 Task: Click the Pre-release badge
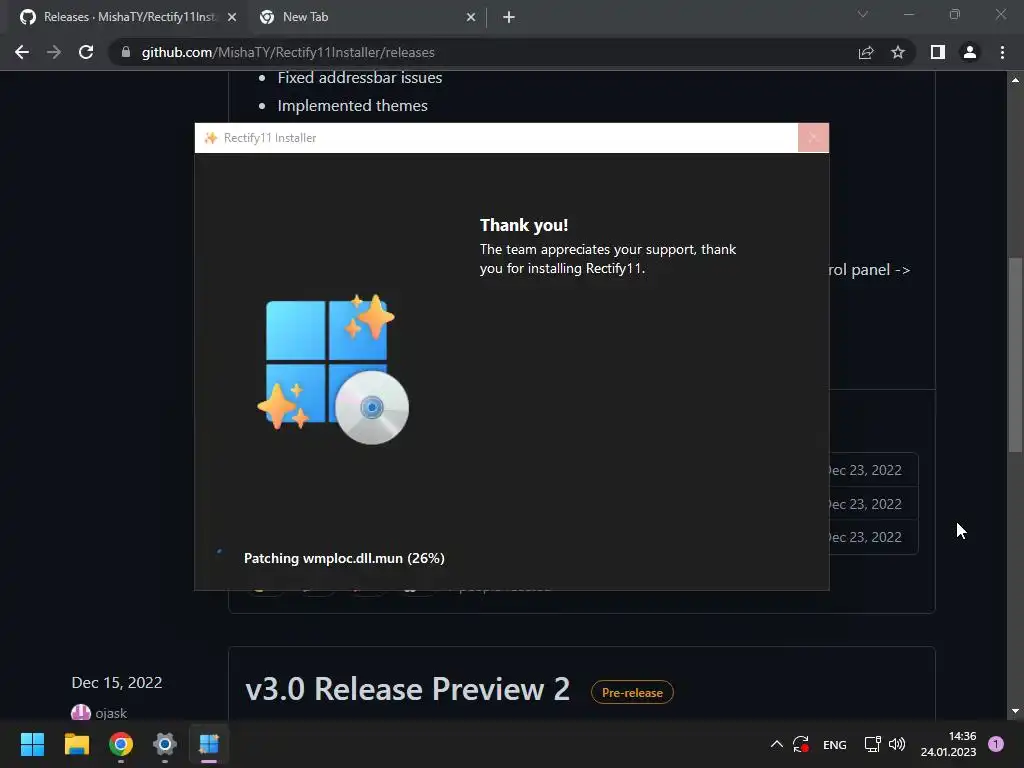tap(632, 692)
